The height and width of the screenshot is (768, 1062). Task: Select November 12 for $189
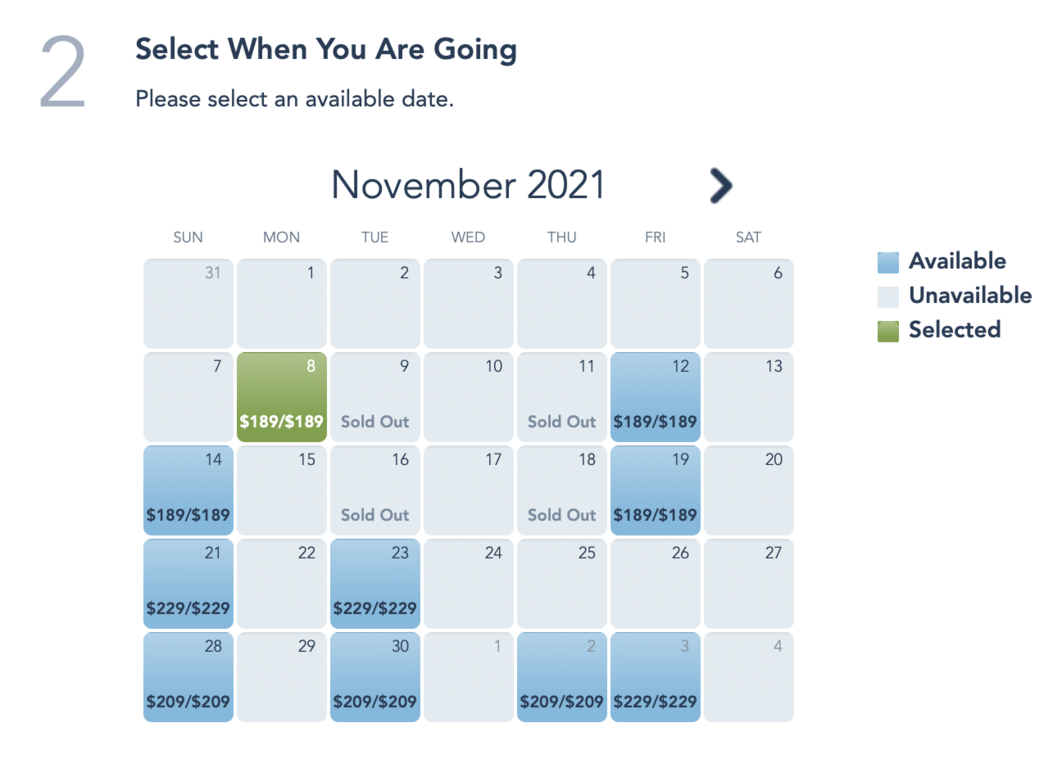[x=655, y=397]
